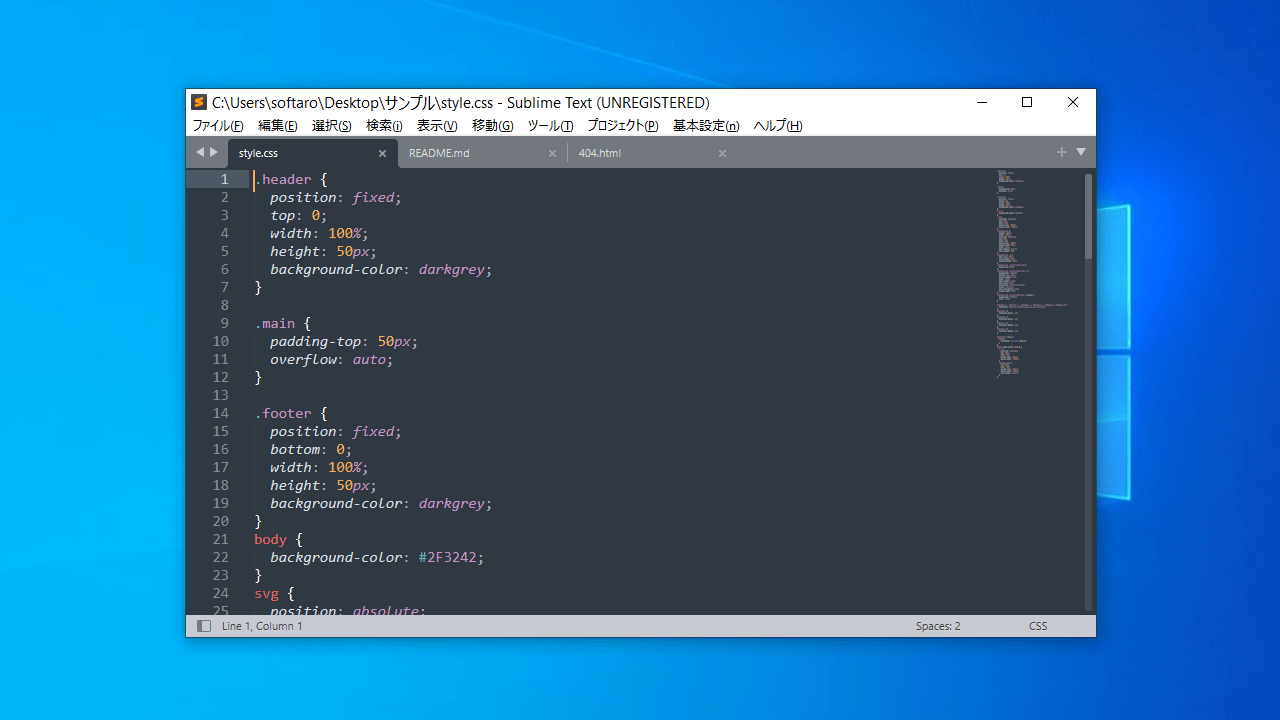The image size is (1280, 720).
Task: Click line number 9 in gutter
Action: [224, 323]
